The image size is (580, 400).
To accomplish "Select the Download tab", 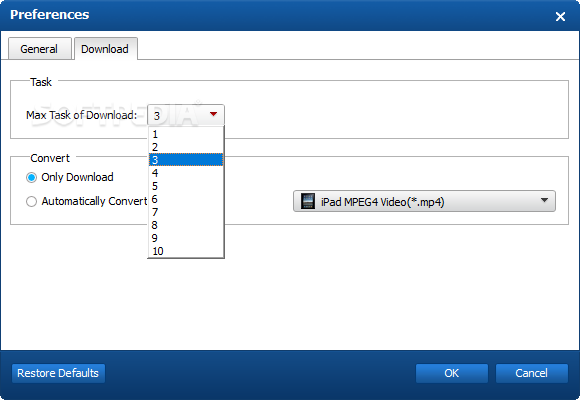I will pyautogui.click(x=105, y=48).
